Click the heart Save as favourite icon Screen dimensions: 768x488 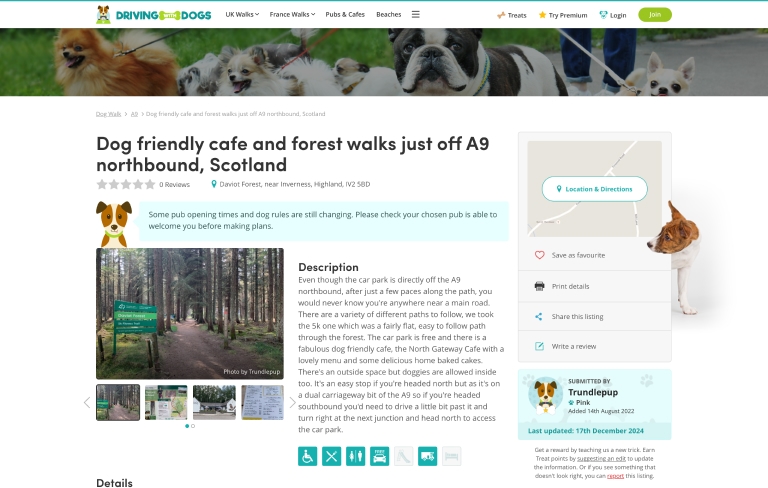[539, 255]
